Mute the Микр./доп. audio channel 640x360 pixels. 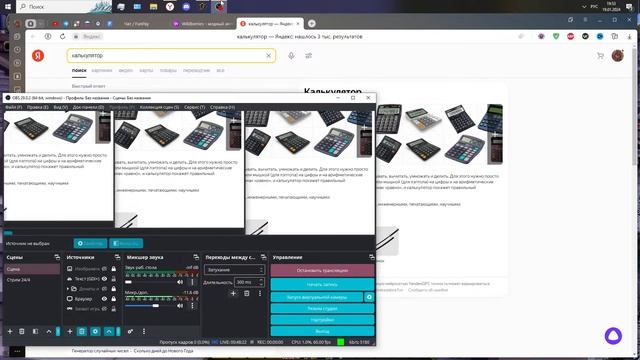(180, 306)
